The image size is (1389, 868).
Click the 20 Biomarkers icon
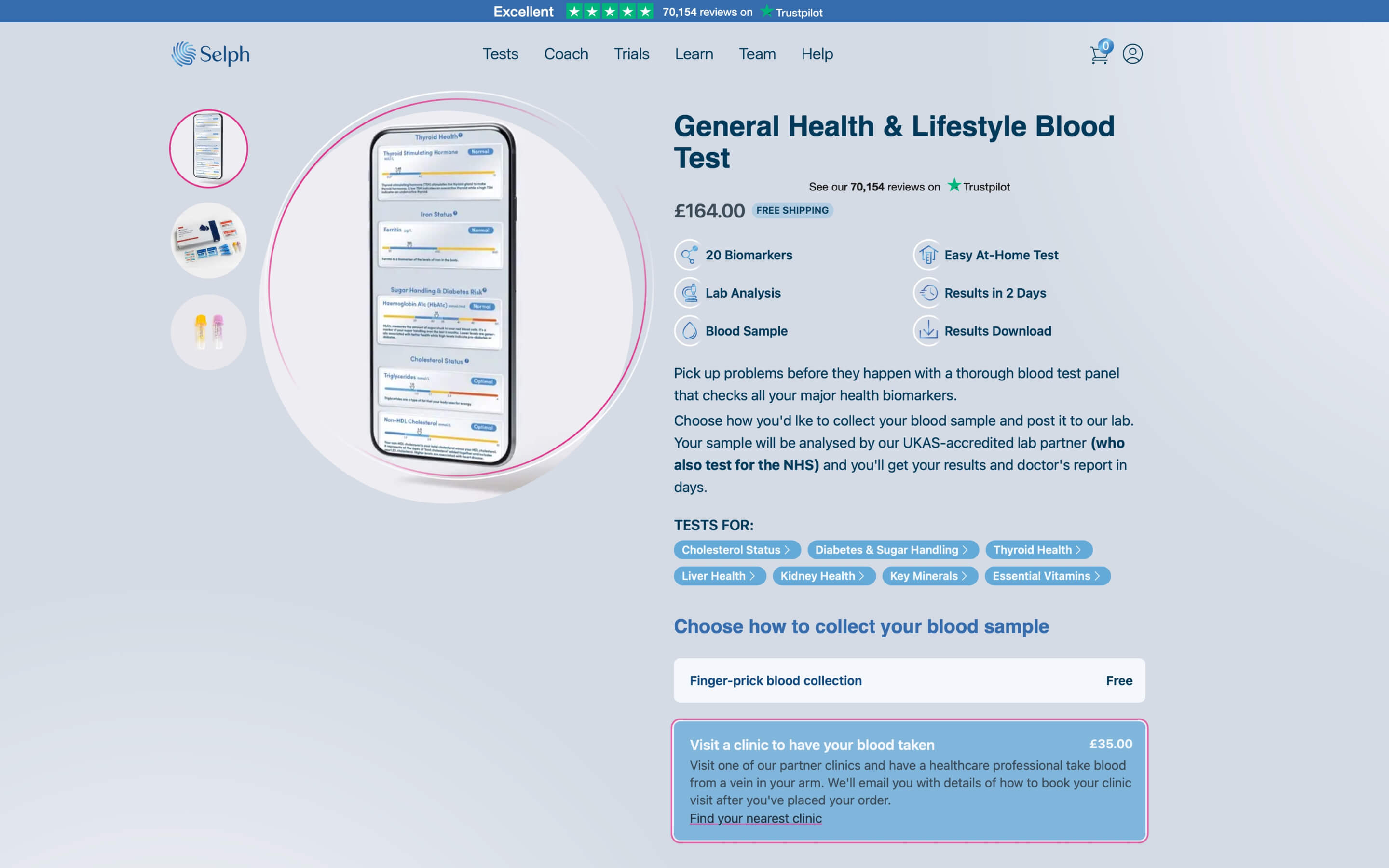tap(689, 255)
